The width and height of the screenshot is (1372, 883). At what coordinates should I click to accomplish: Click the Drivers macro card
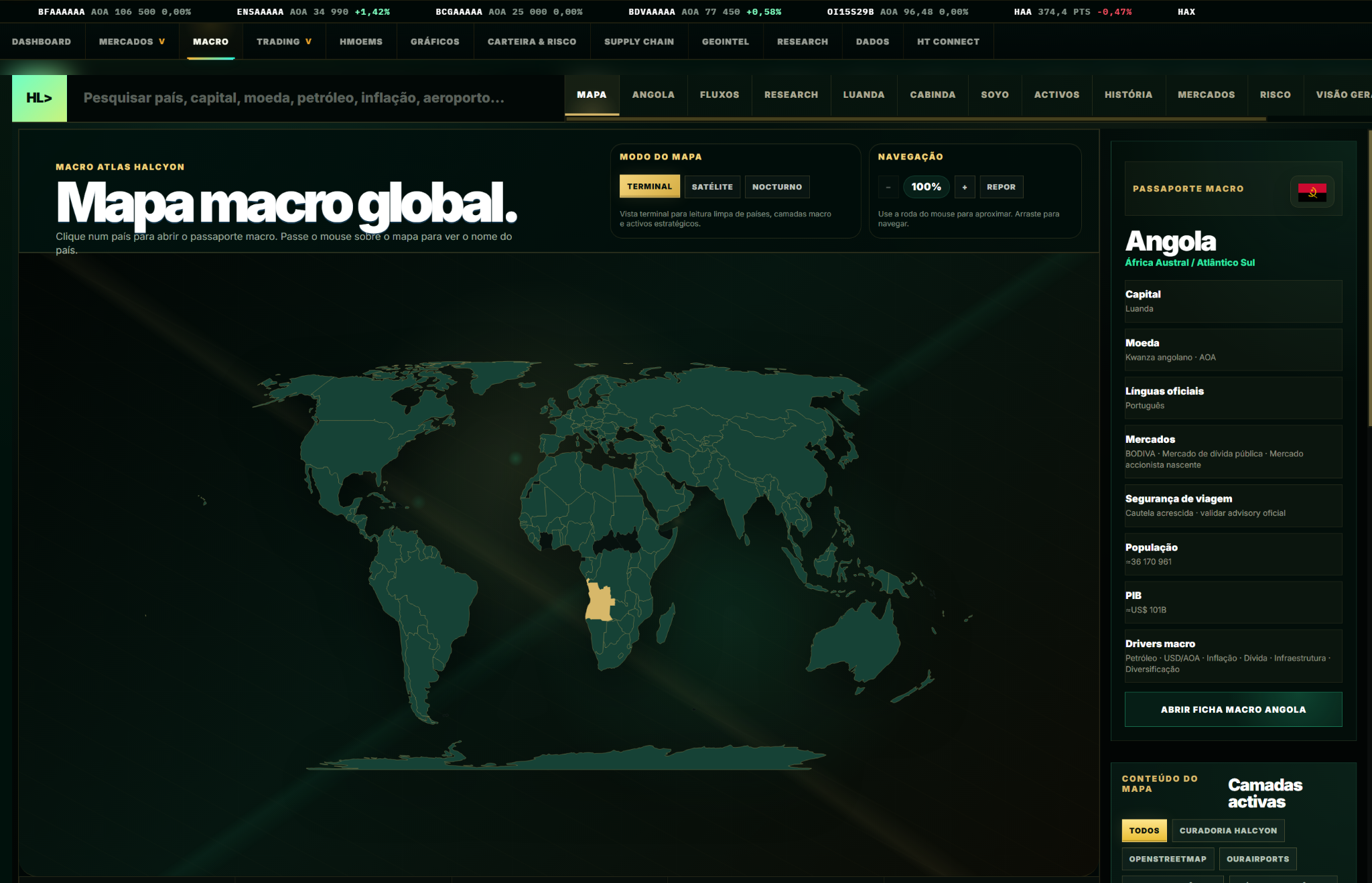pos(1233,656)
